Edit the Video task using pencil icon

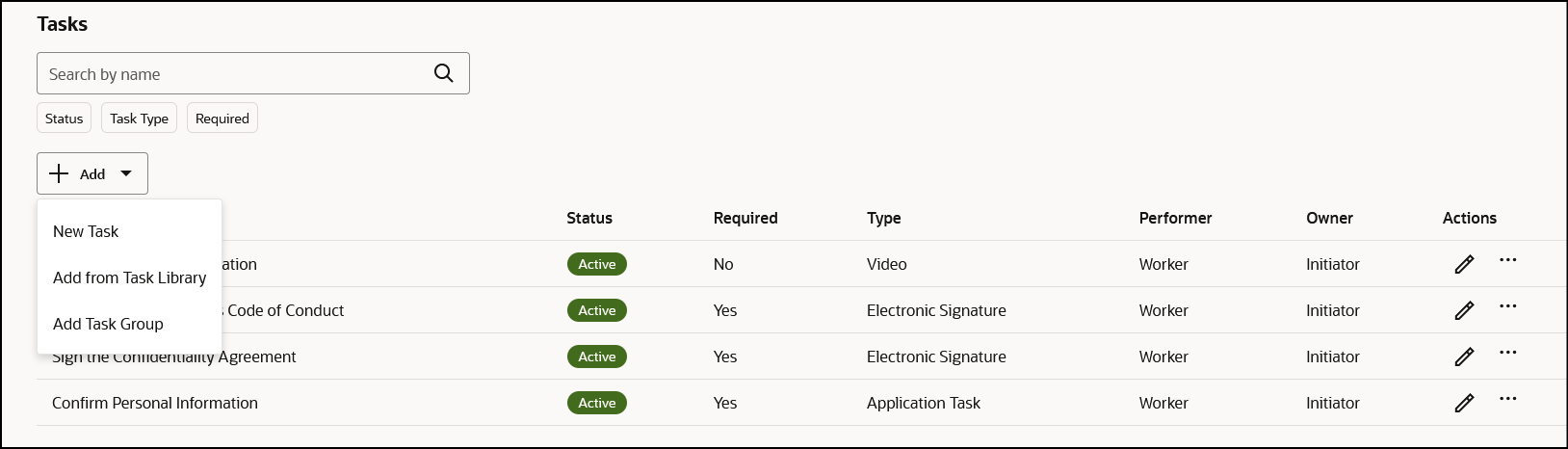tap(1464, 264)
